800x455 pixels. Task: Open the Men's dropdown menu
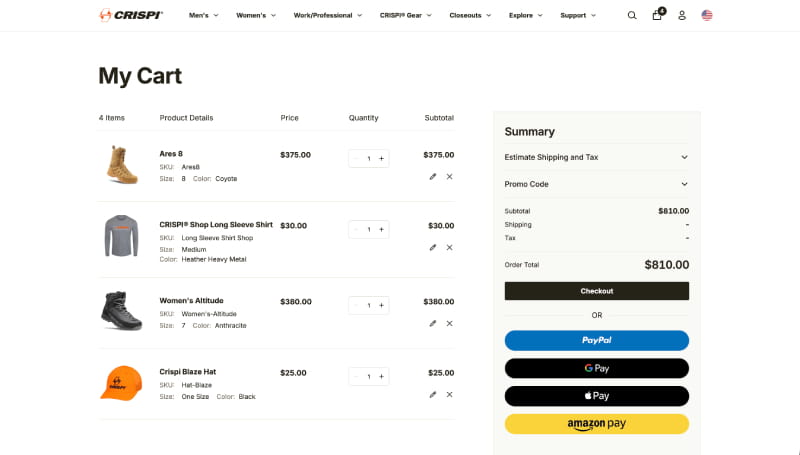pyautogui.click(x=203, y=15)
